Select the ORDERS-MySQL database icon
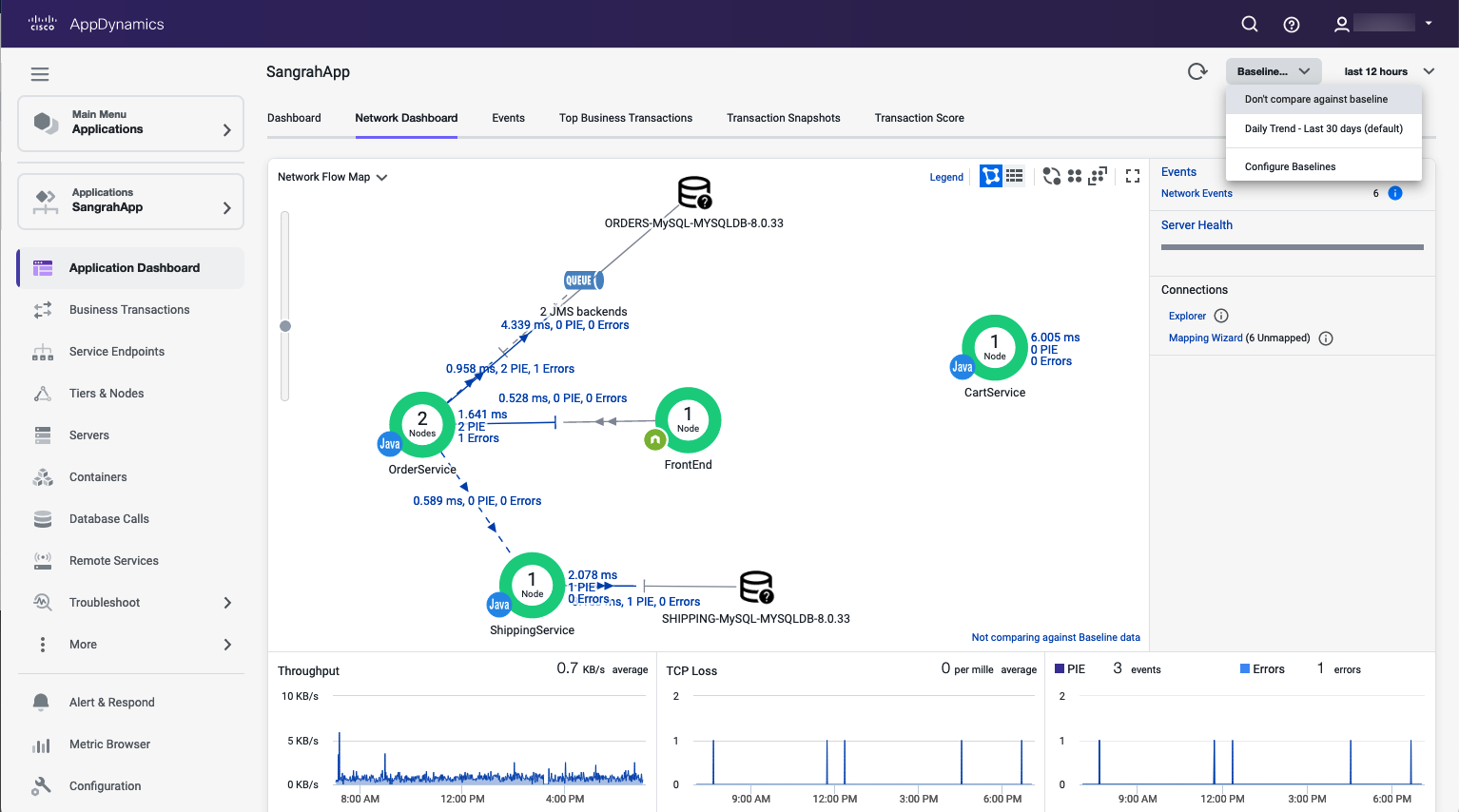 pos(694,192)
